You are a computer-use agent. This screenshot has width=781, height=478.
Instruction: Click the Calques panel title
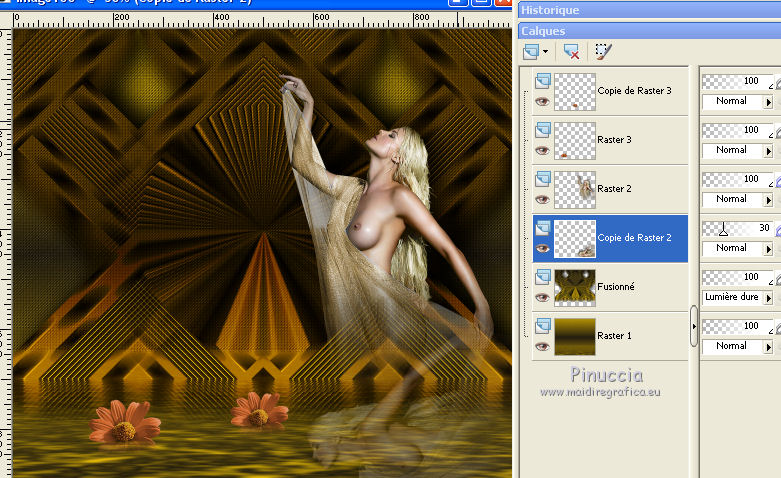click(543, 31)
